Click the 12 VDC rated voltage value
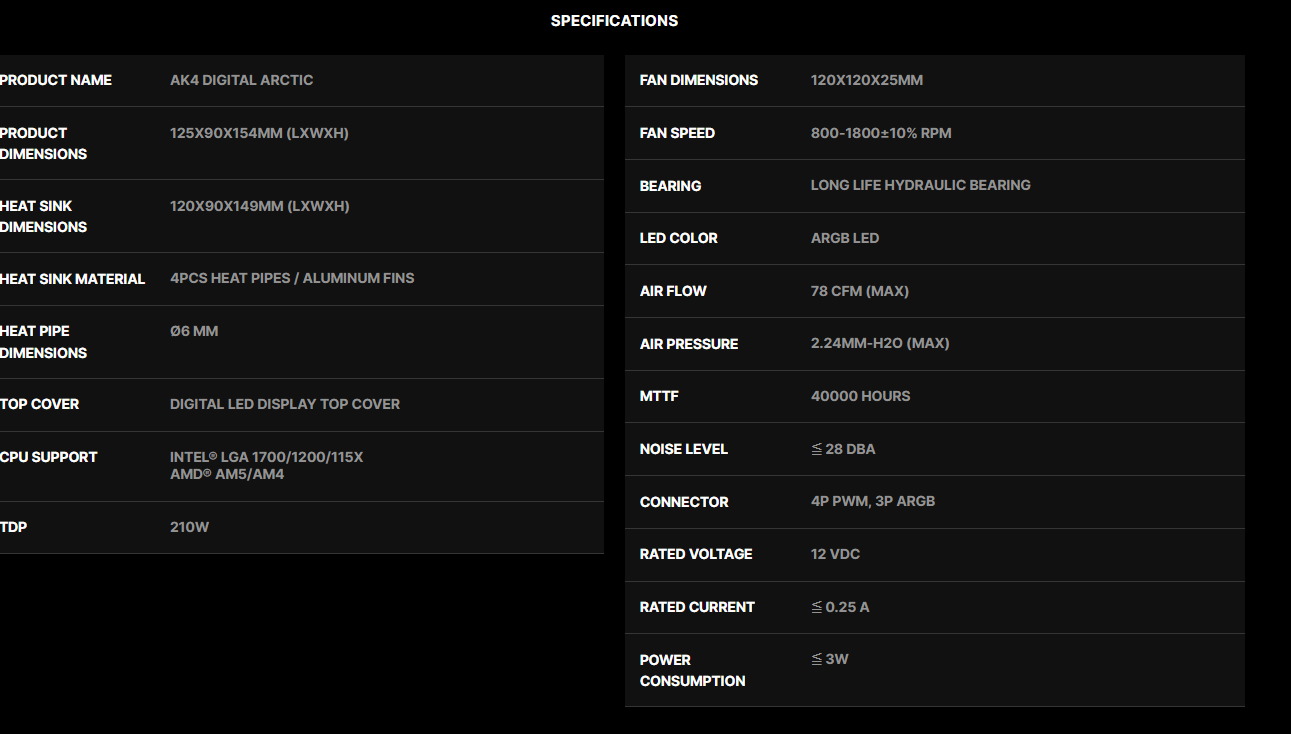Image resolution: width=1291 pixels, height=734 pixels. [x=835, y=554]
